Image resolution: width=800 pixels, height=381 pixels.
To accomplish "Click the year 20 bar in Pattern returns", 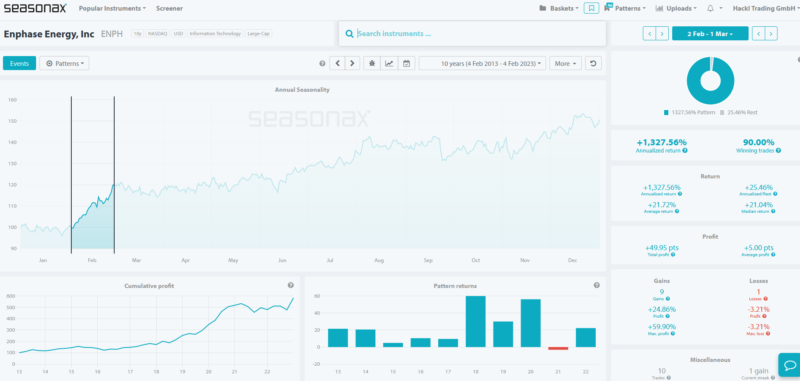I will (x=531, y=323).
